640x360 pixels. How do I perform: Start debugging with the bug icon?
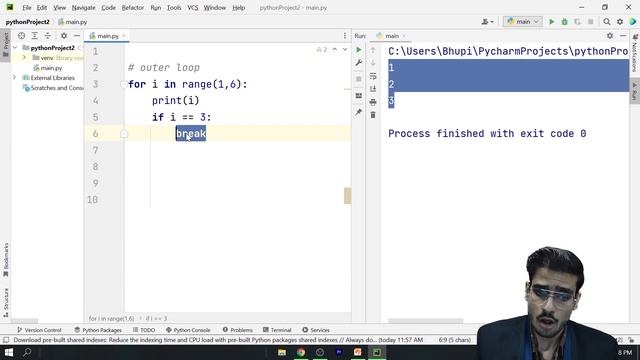coord(564,22)
